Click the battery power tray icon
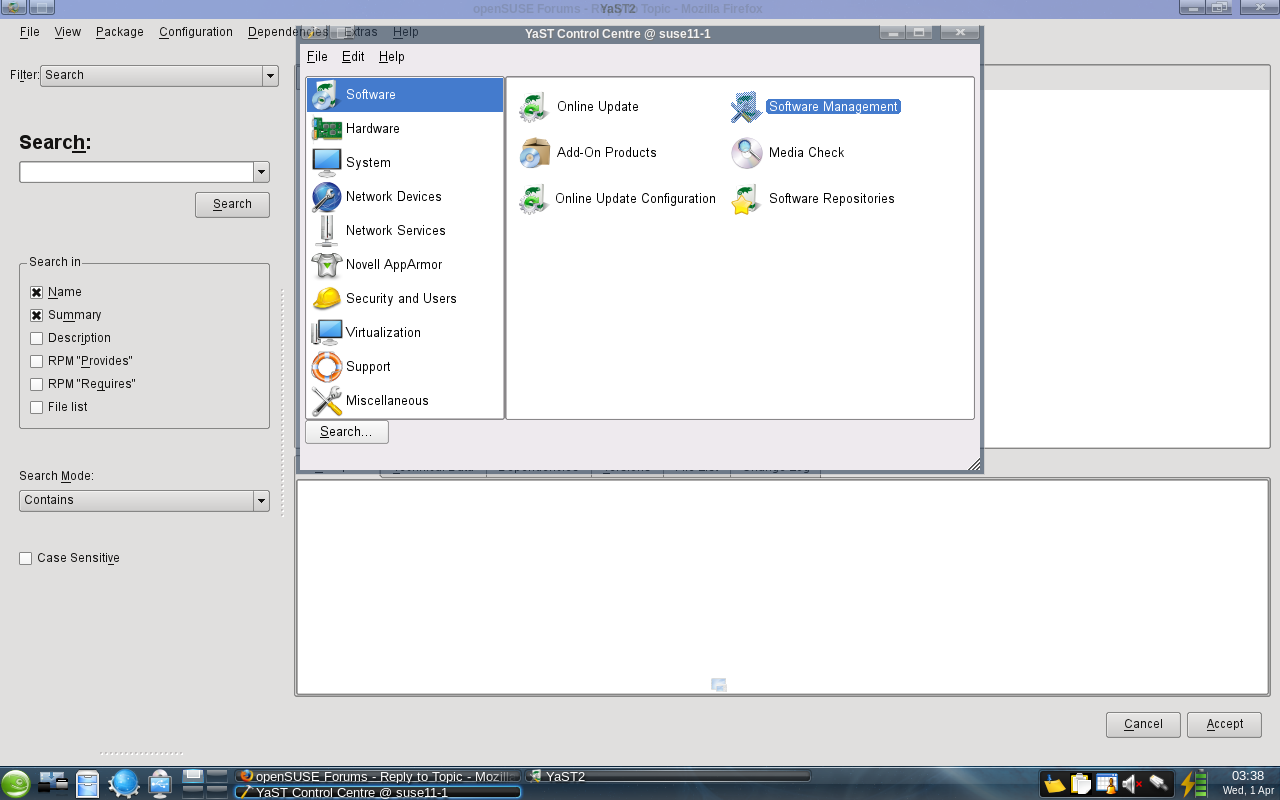The height and width of the screenshot is (800, 1280). [x=1194, y=783]
